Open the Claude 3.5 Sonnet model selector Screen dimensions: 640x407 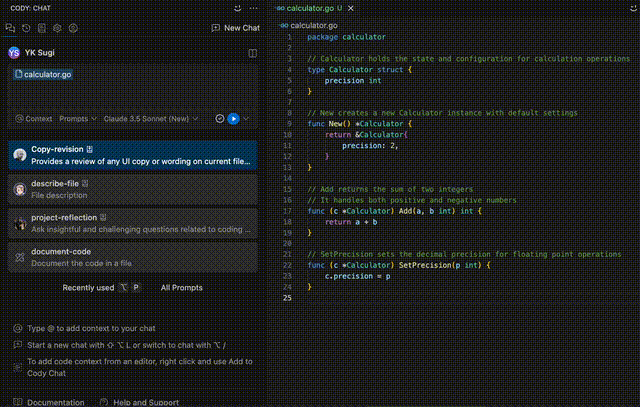(x=151, y=119)
